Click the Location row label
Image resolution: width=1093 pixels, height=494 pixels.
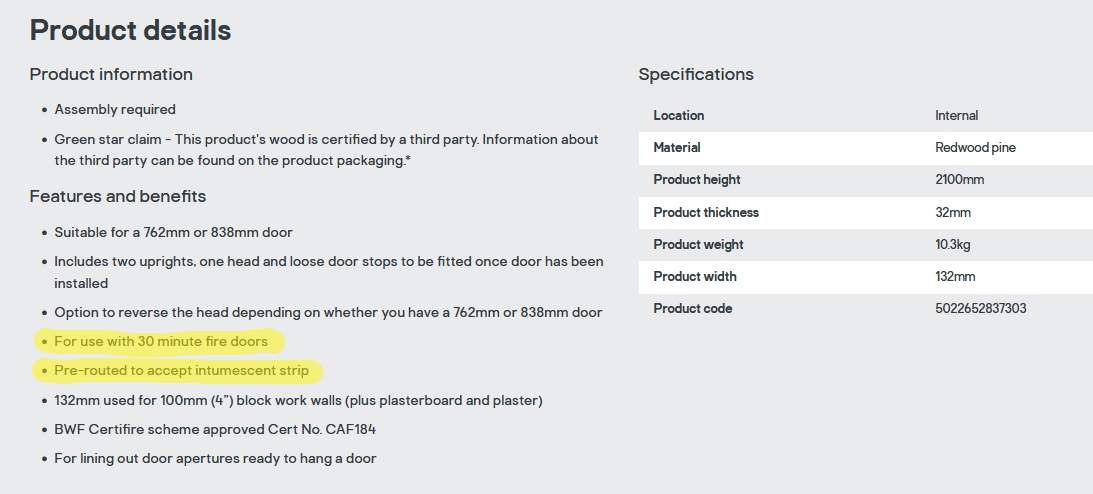coord(679,115)
